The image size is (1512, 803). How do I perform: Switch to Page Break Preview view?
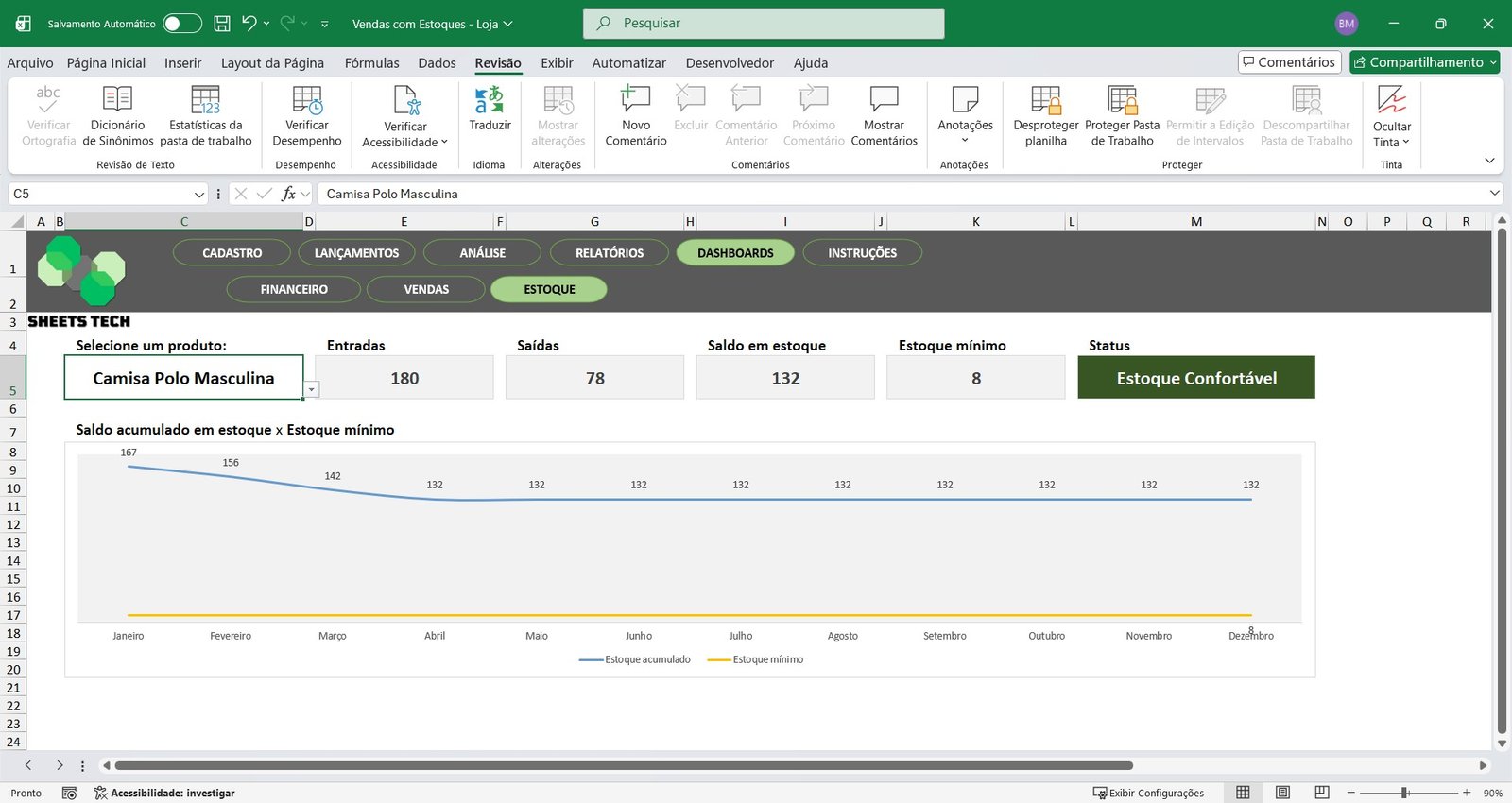(x=1322, y=793)
